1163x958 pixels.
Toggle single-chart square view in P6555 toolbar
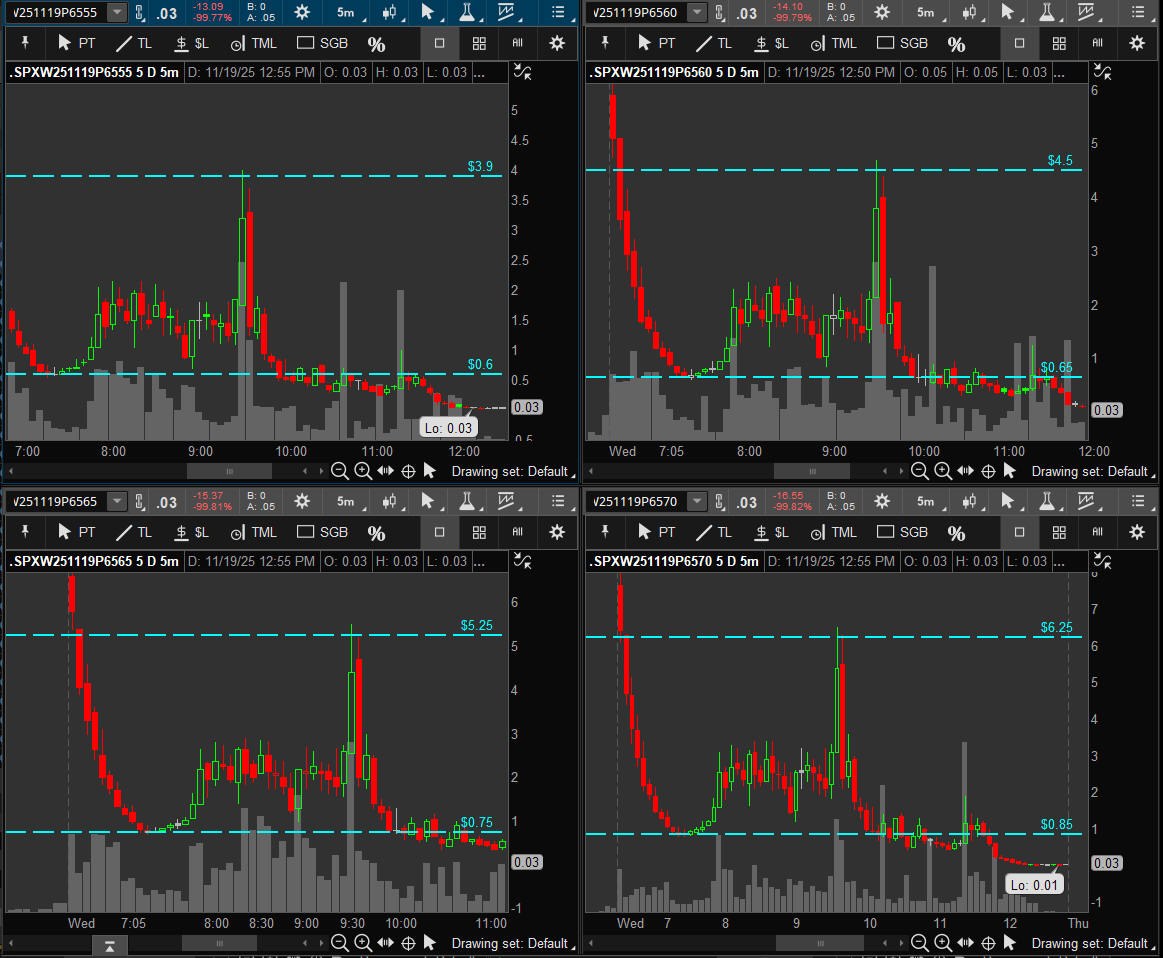coord(439,44)
